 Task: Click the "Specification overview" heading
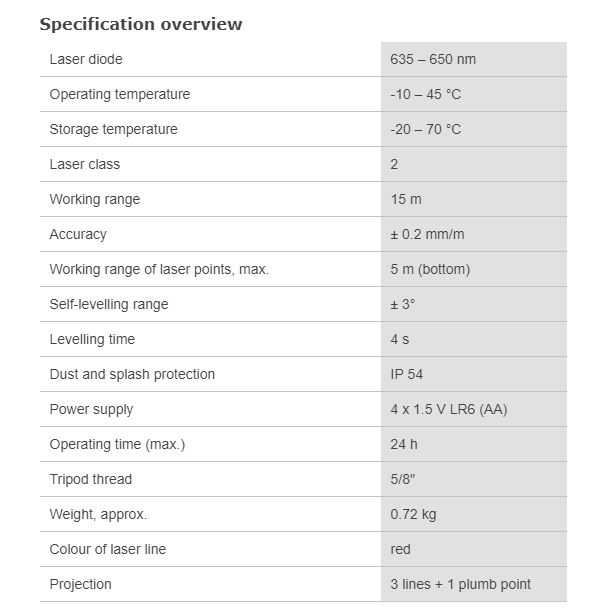pyautogui.click(x=141, y=23)
